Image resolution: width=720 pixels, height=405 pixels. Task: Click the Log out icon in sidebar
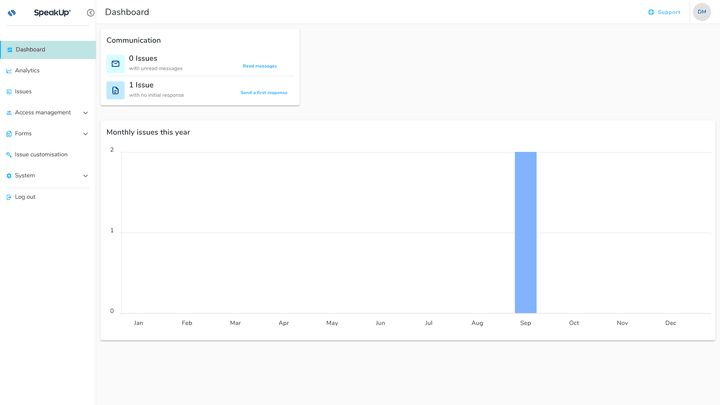pyautogui.click(x=9, y=197)
